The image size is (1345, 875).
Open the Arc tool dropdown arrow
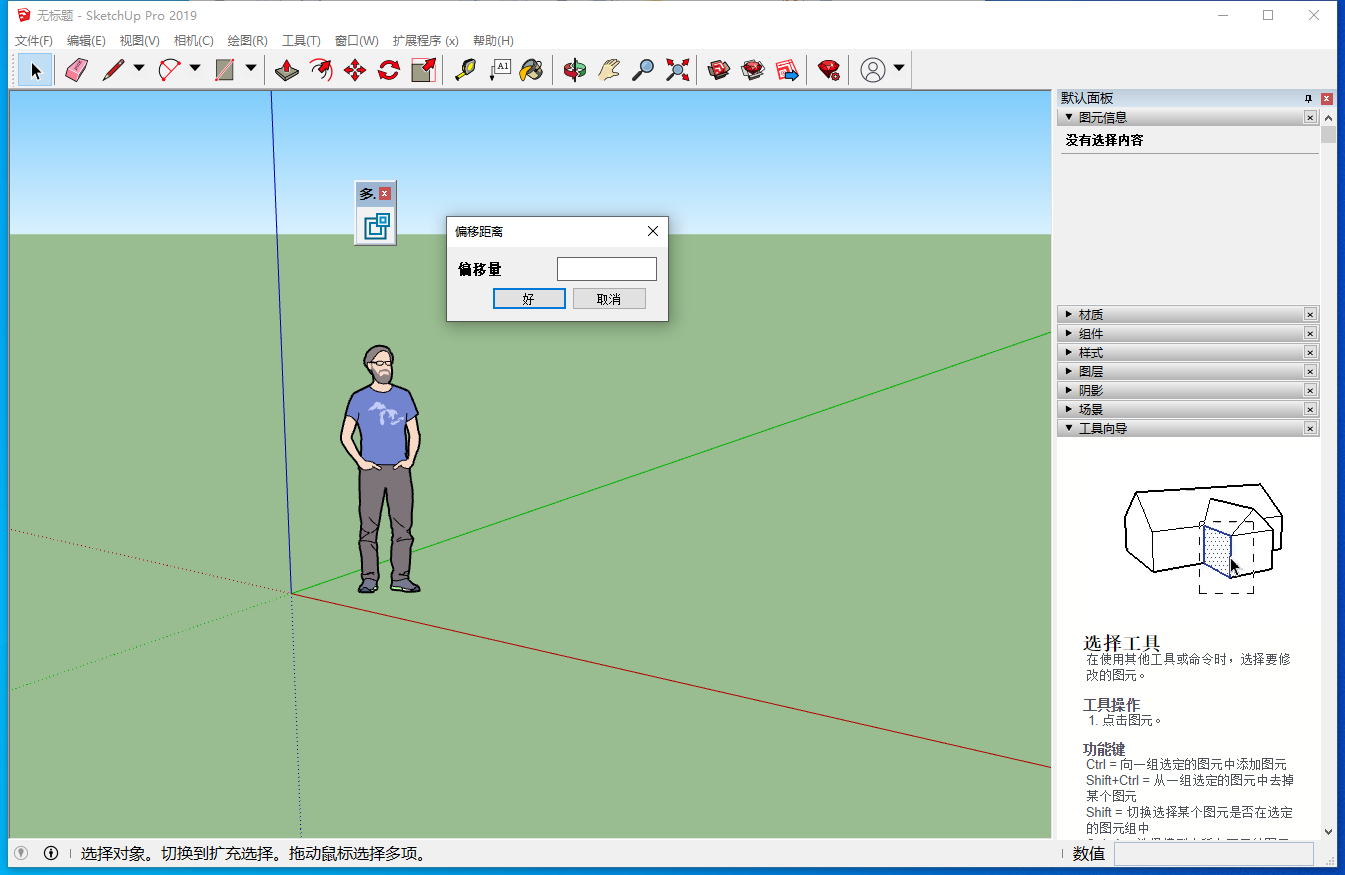pyautogui.click(x=195, y=69)
